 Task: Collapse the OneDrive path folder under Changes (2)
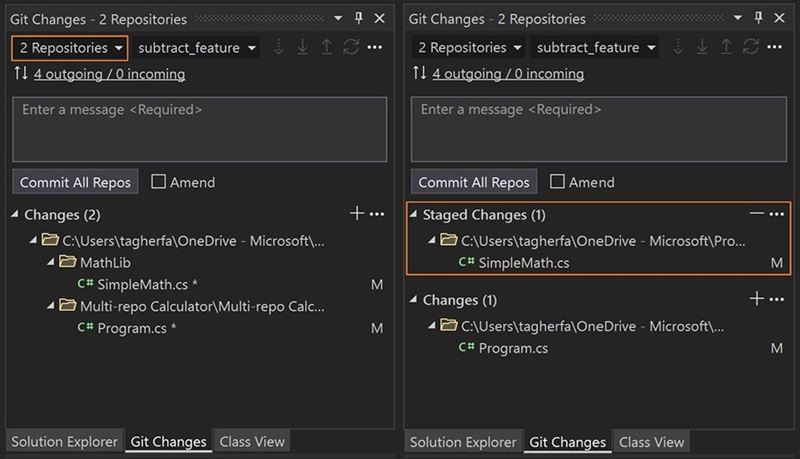pos(33,240)
